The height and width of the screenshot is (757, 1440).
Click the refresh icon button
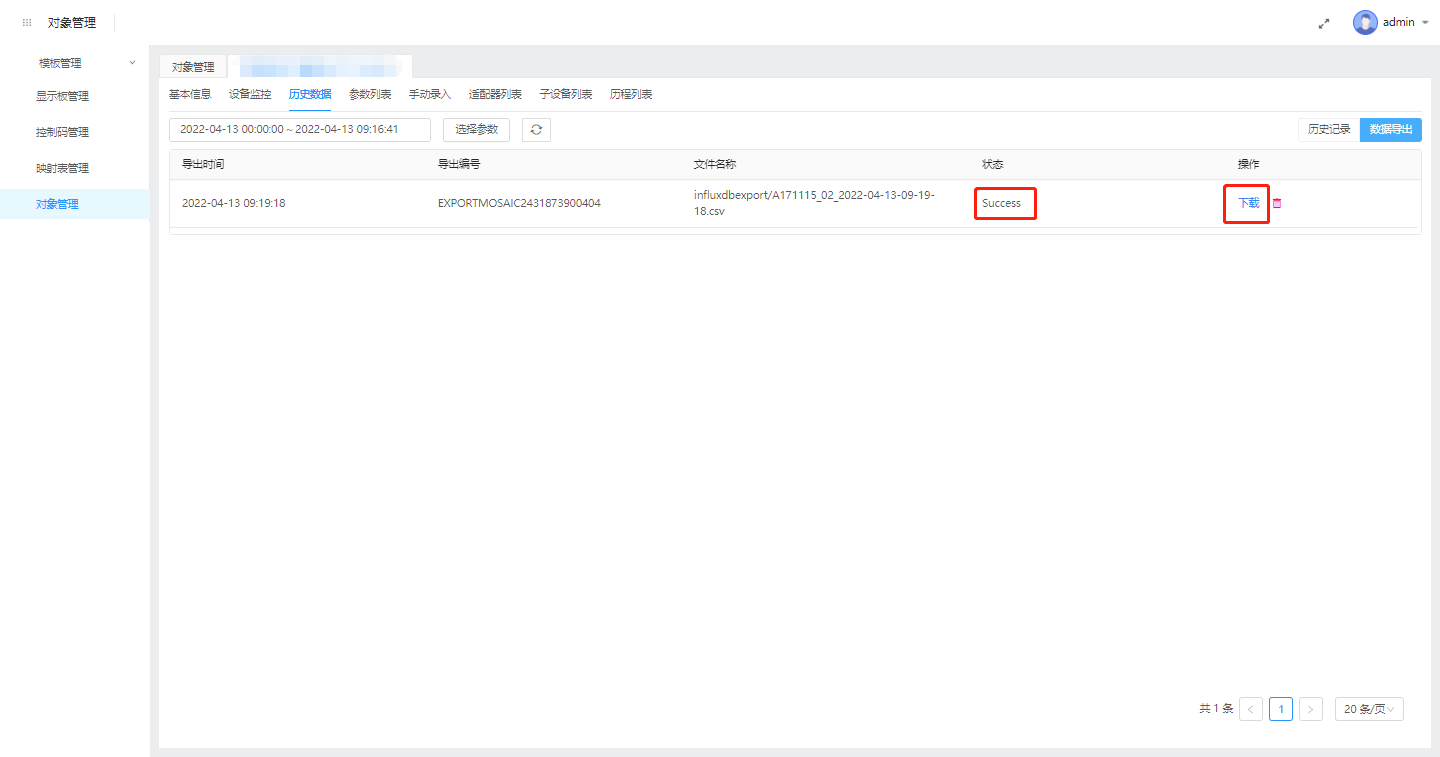(536, 129)
